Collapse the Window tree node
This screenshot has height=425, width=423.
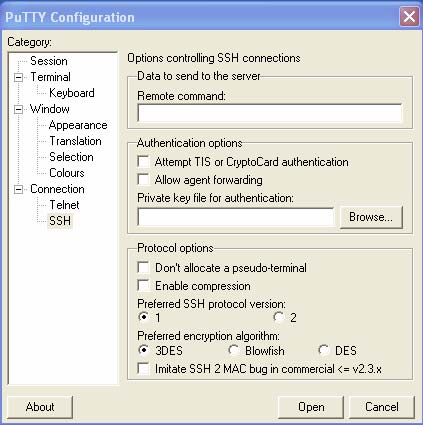point(19,109)
